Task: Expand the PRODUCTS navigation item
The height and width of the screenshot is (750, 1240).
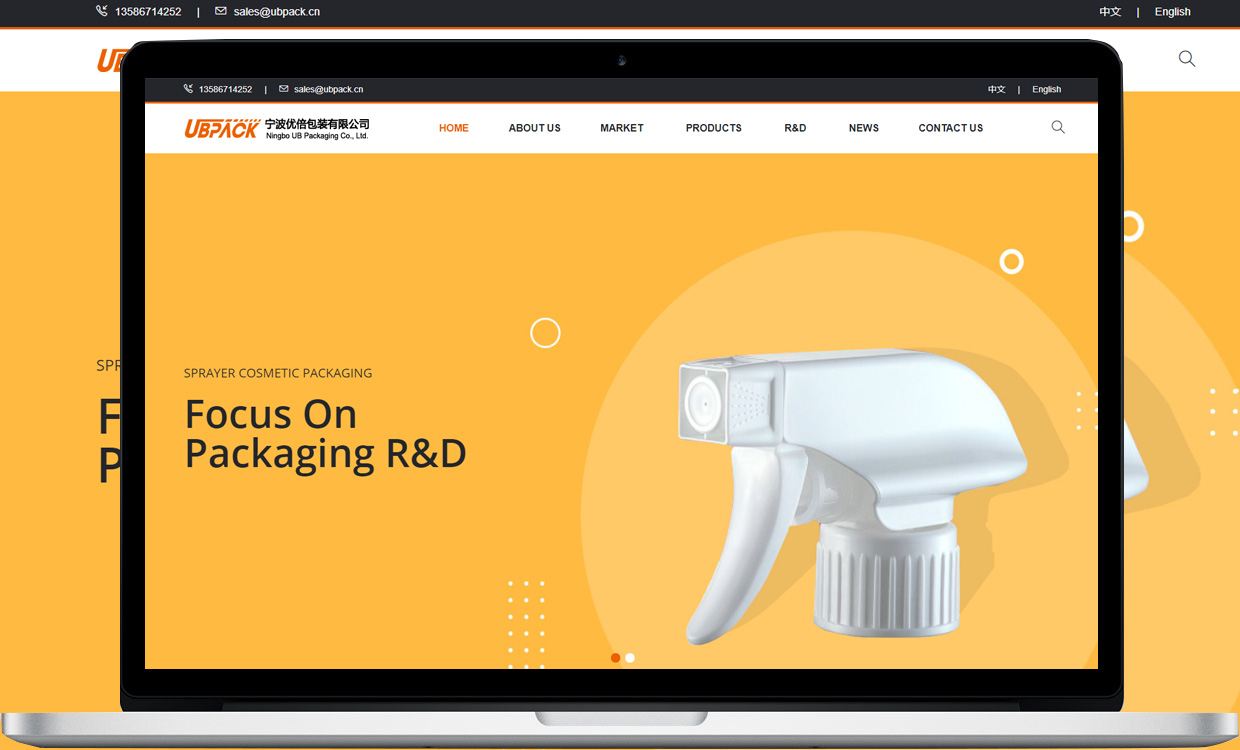Action: point(713,128)
